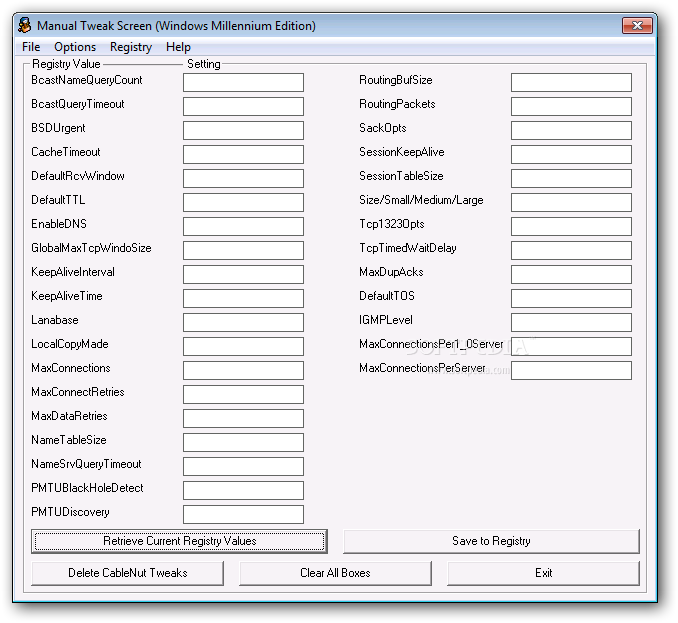
Task: Focus the DefaultTOS setting field
Action: 571,298
